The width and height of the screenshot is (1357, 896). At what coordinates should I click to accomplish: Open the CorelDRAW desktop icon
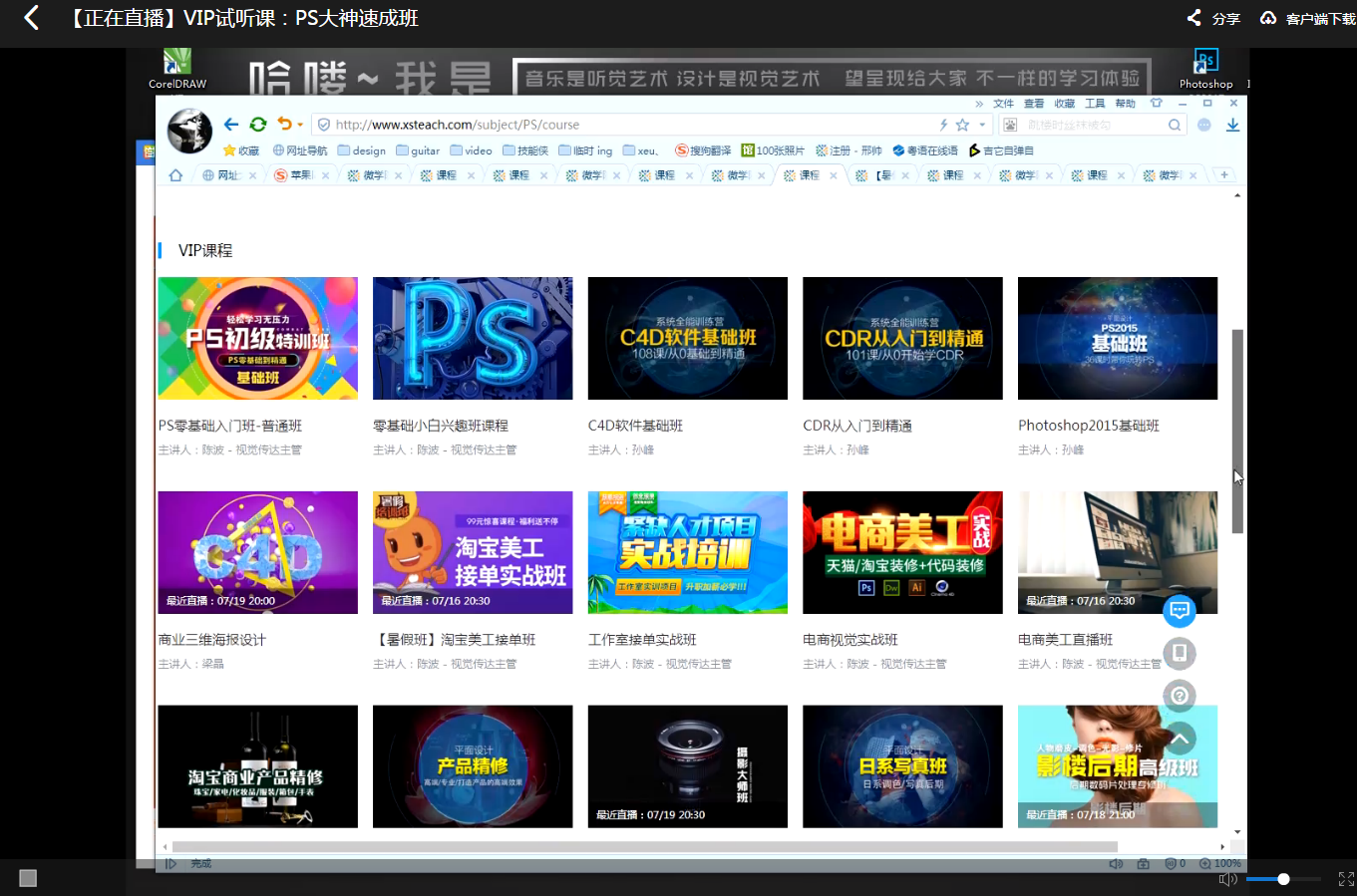177,69
